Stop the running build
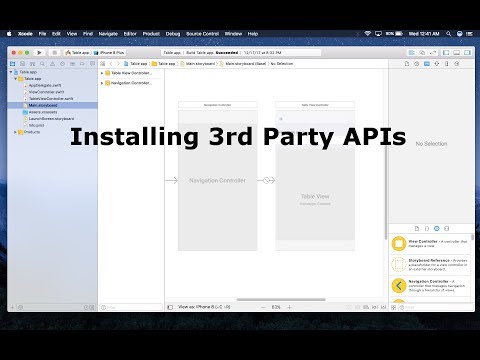Viewport: 480px width, 360px height. coord(54,53)
